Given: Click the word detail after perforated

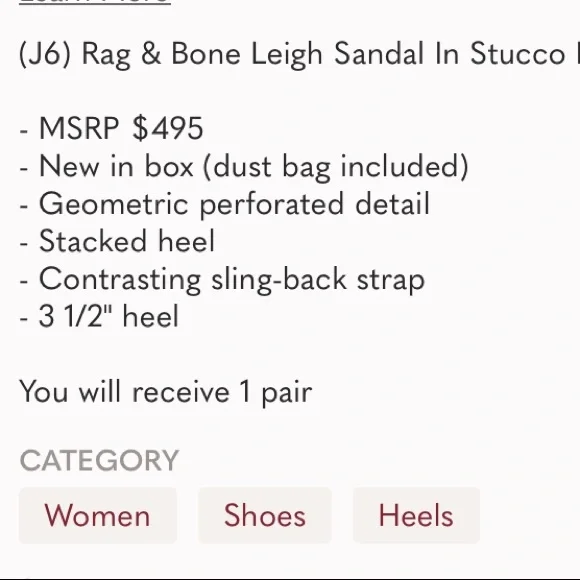Looking at the screenshot, I should [x=392, y=203].
